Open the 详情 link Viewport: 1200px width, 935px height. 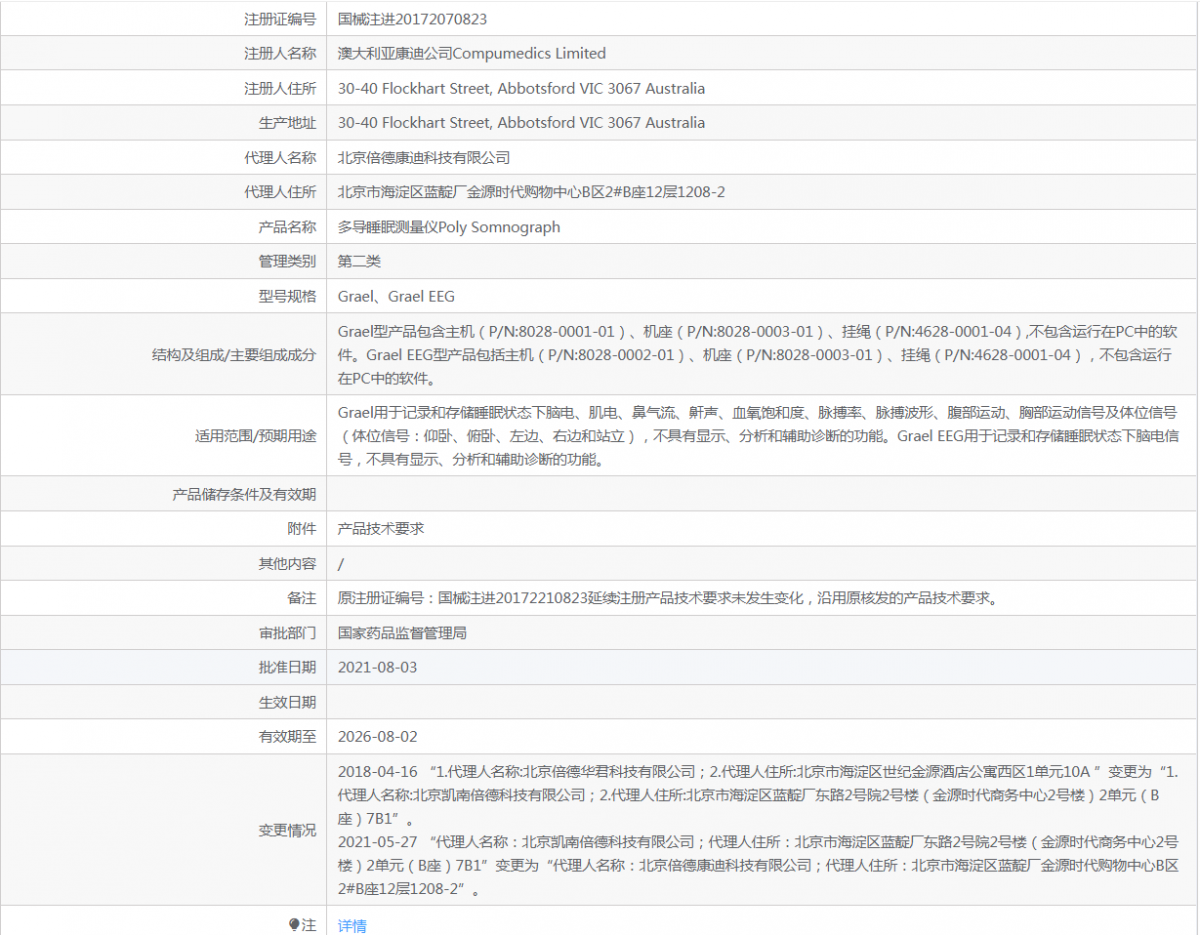tap(352, 926)
